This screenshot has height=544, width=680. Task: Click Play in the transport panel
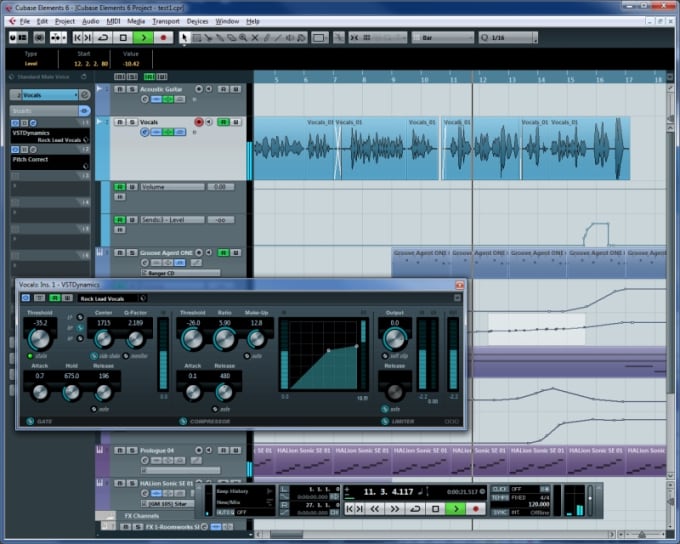456,508
